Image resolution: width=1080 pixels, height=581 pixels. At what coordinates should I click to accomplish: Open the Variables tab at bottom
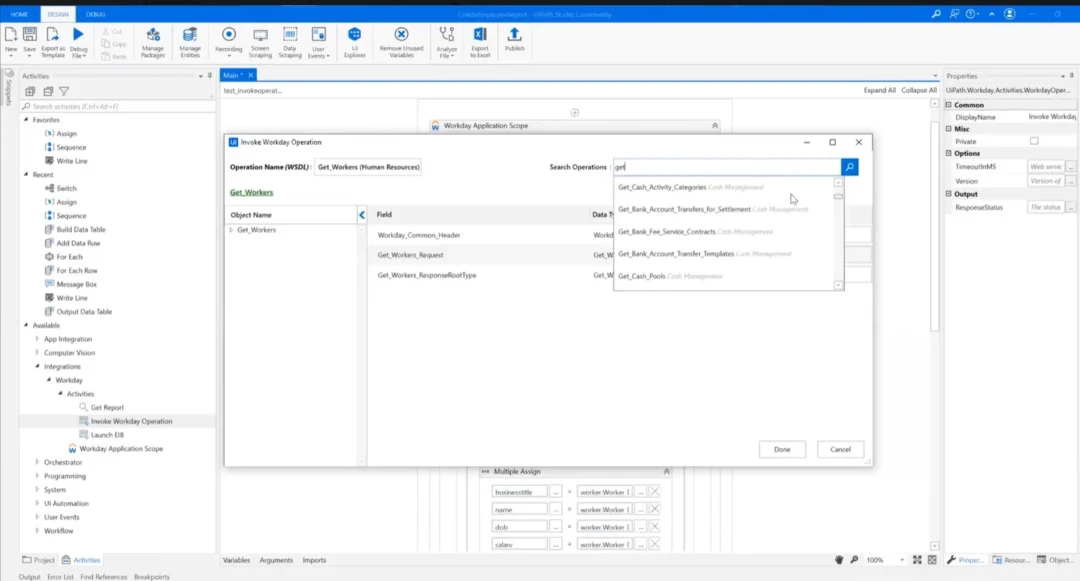pyautogui.click(x=236, y=560)
